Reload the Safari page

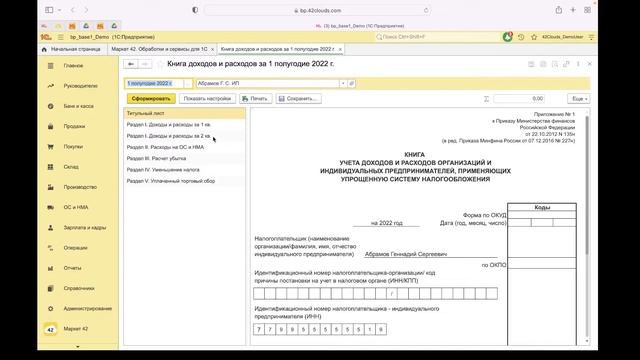coord(426,10)
